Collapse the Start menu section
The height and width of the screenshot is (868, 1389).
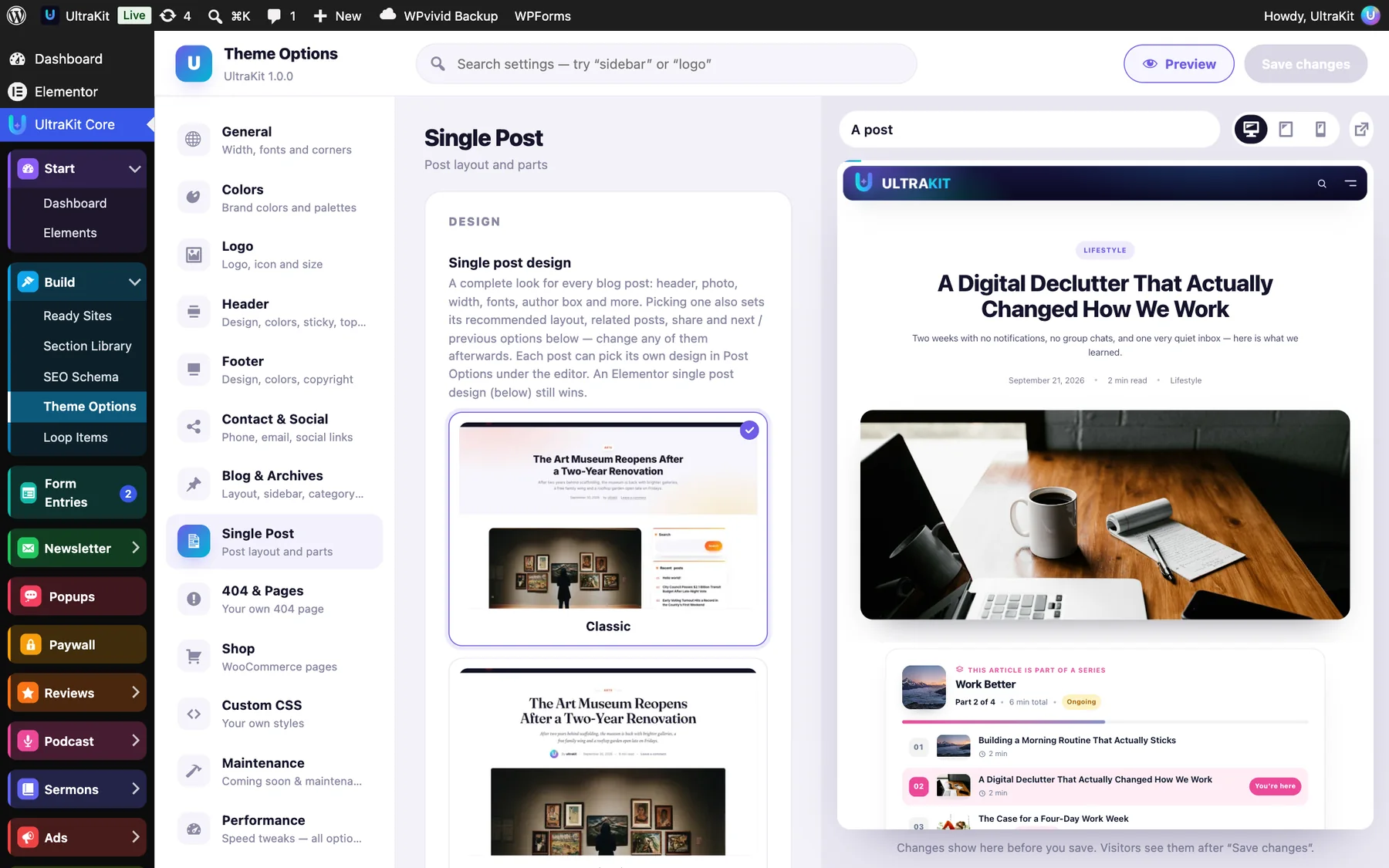click(135, 169)
